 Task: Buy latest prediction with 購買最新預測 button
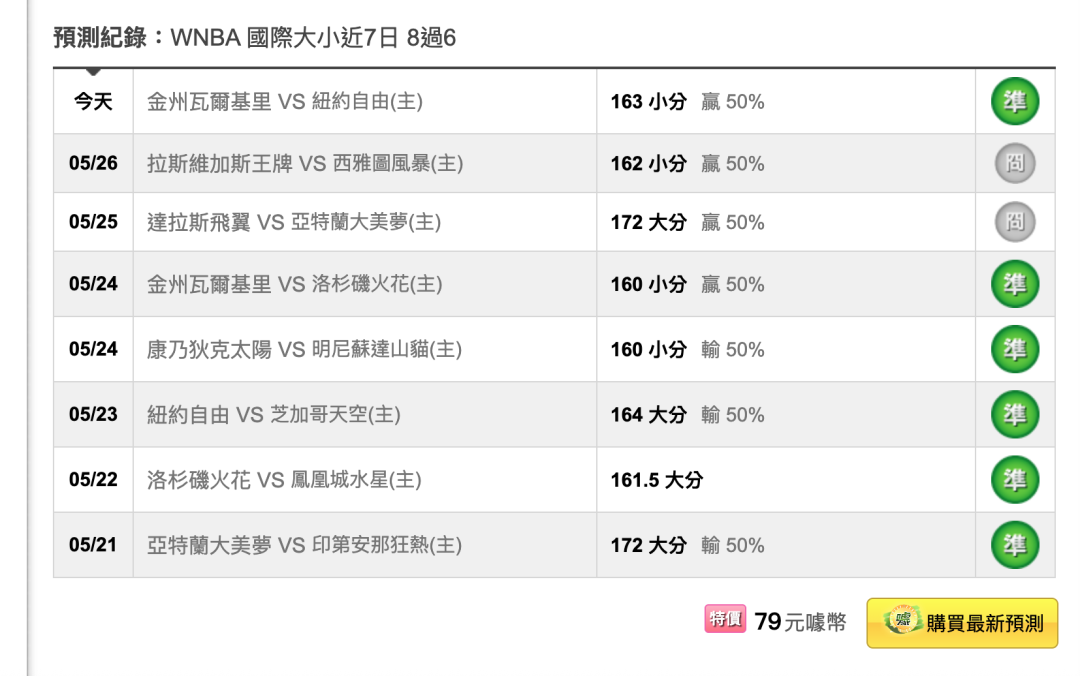pyautogui.click(x=962, y=623)
